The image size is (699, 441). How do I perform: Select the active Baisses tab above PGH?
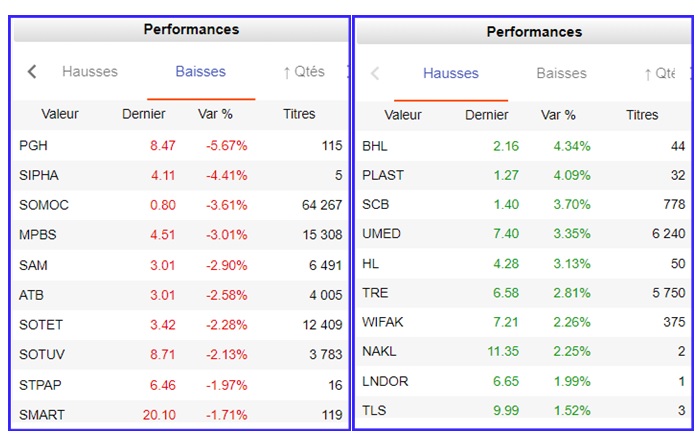pyautogui.click(x=200, y=72)
